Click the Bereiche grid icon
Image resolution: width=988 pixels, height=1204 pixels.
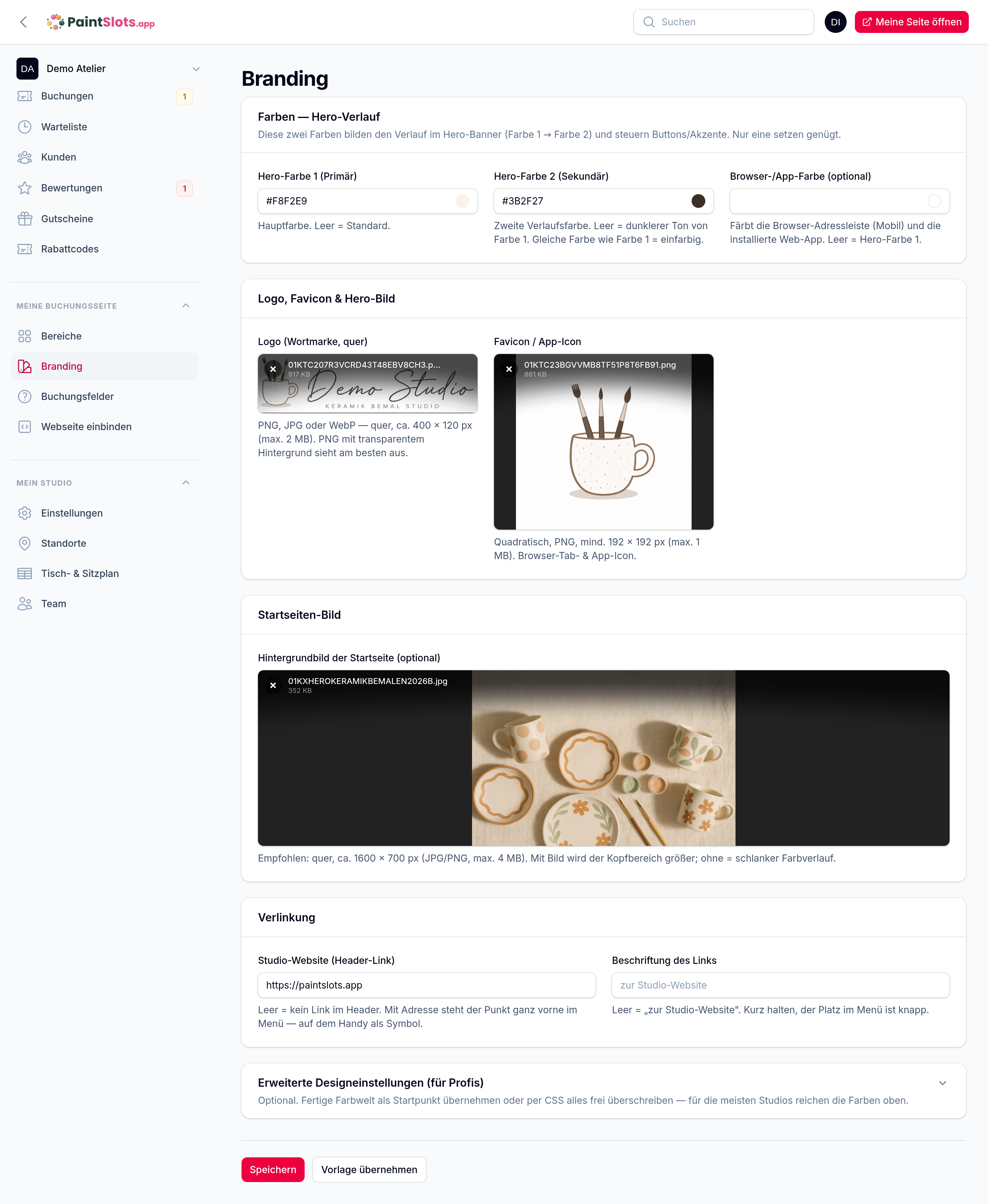pos(24,336)
